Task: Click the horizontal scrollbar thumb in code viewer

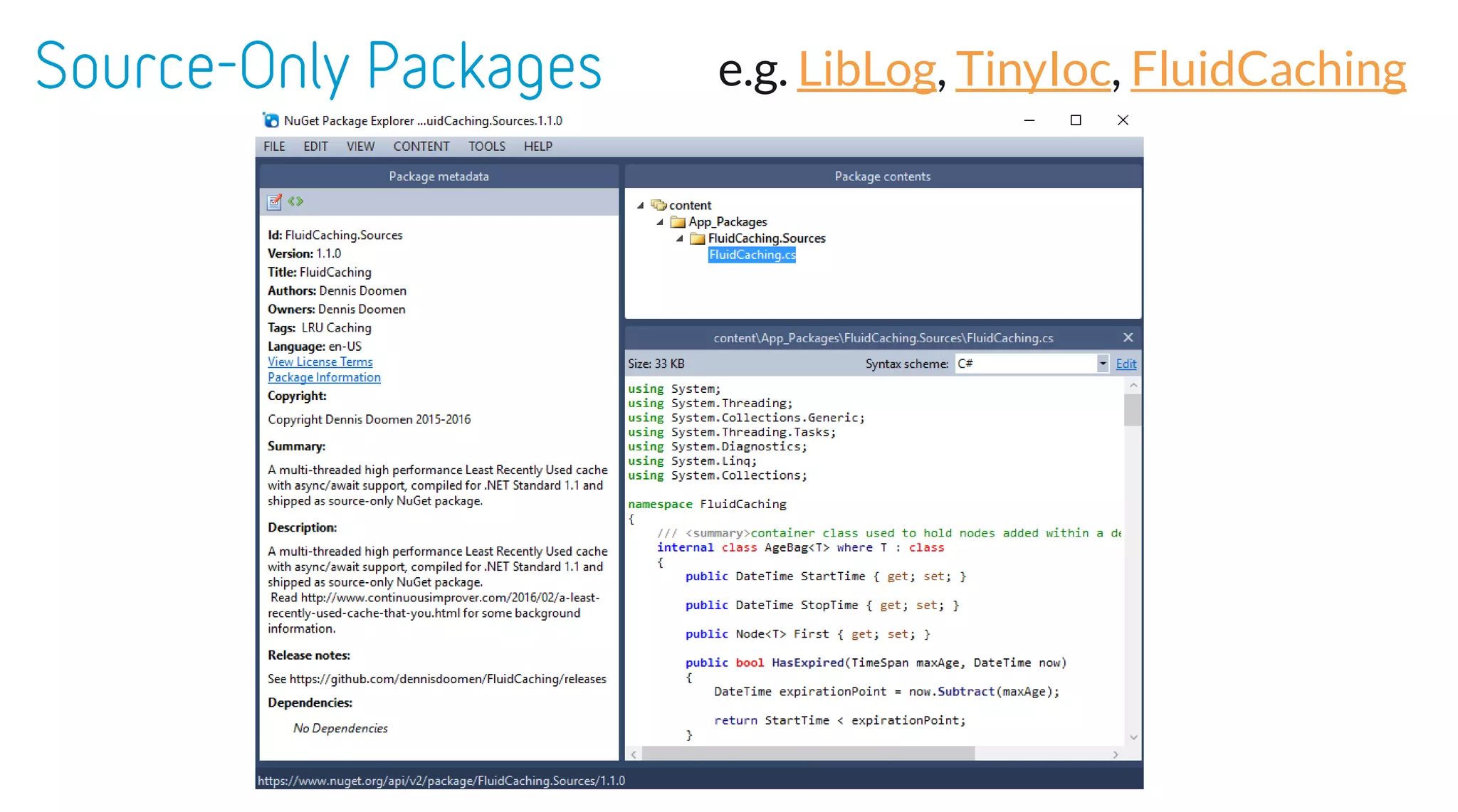Action: pos(808,754)
